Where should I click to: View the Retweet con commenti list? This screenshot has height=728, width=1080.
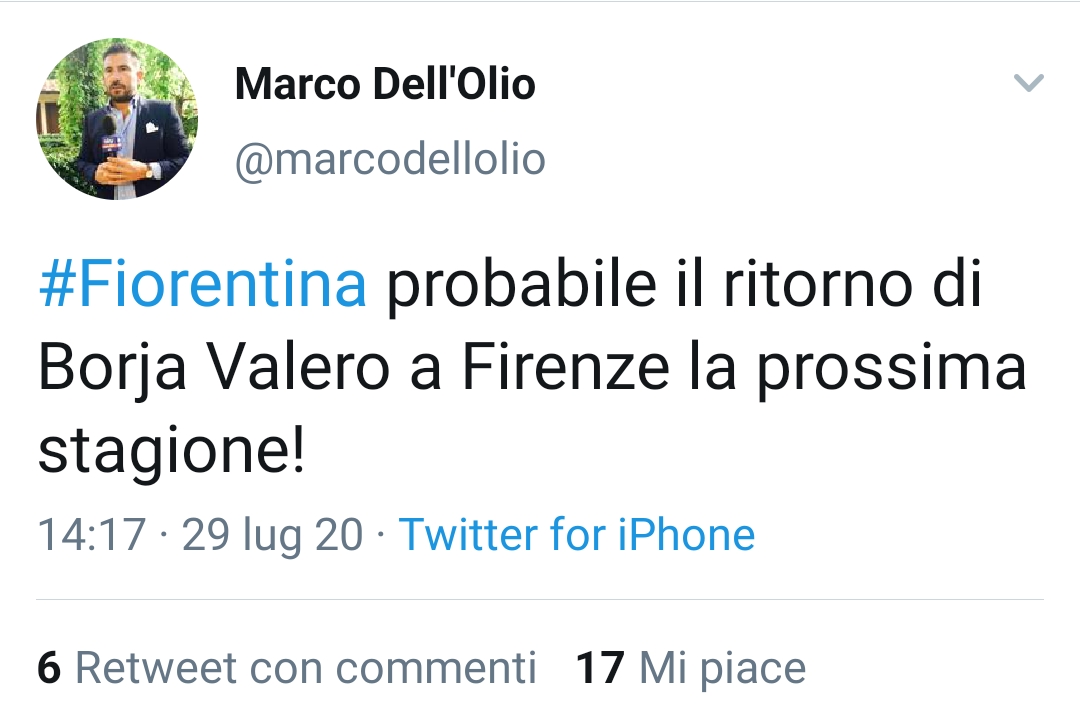287,667
